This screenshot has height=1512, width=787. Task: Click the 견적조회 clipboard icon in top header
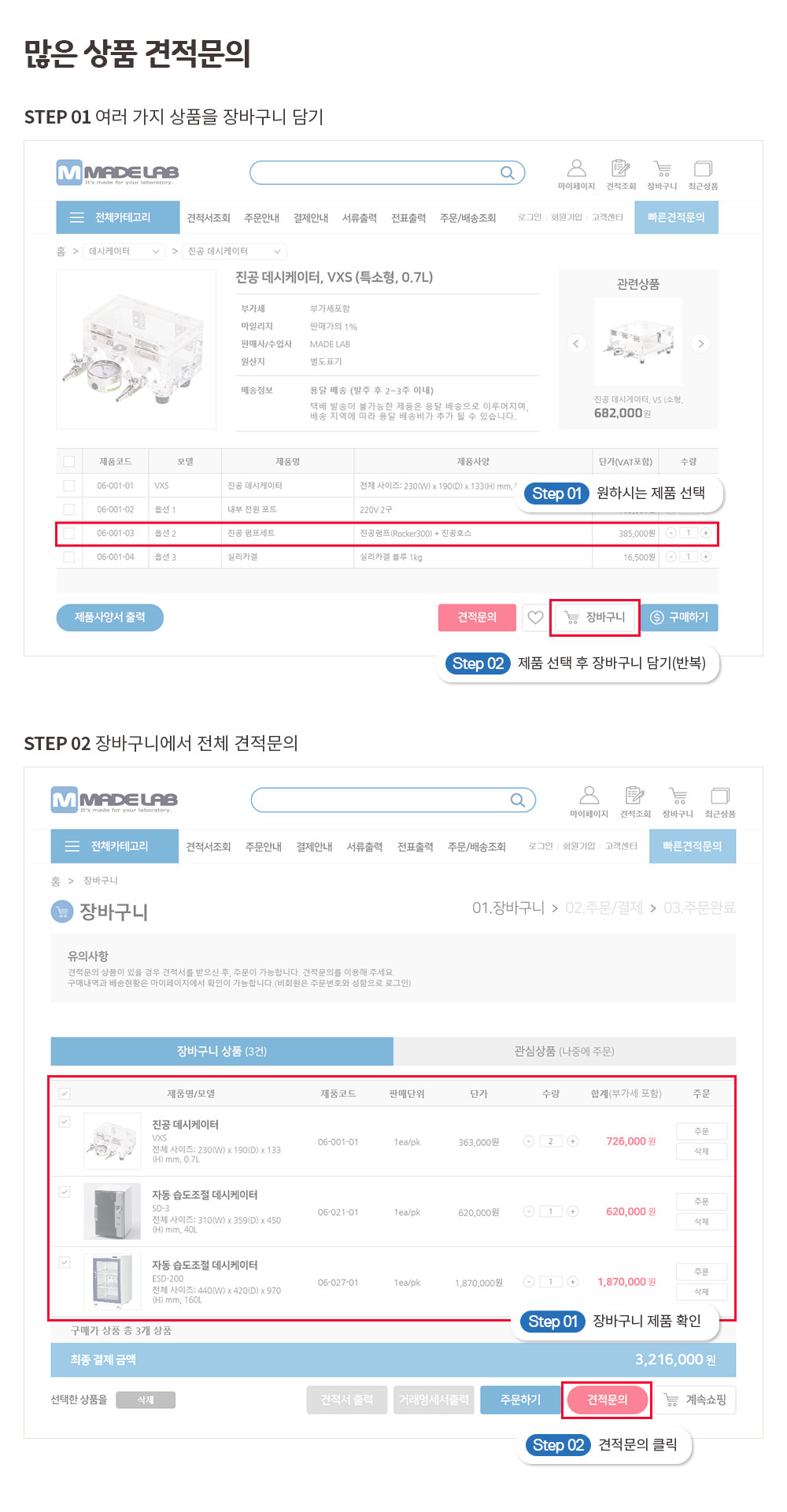click(x=620, y=168)
